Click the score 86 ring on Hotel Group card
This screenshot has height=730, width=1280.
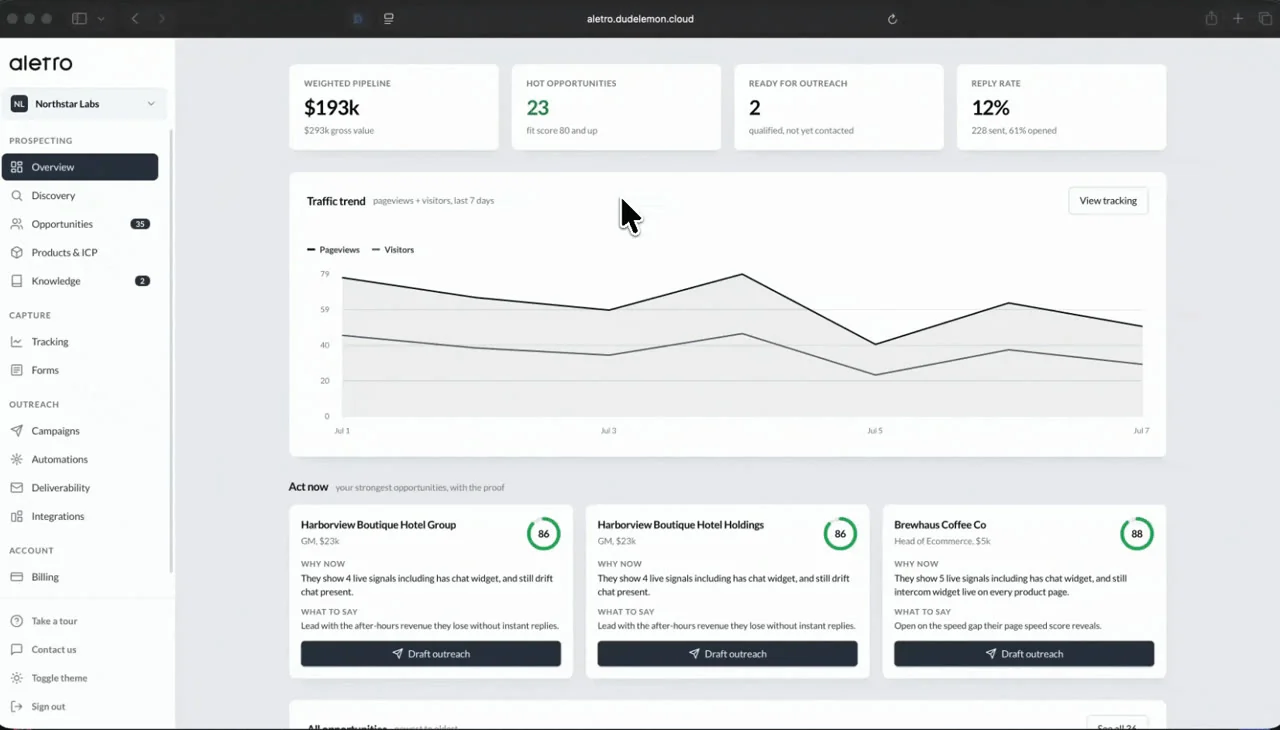tap(544, 534)
